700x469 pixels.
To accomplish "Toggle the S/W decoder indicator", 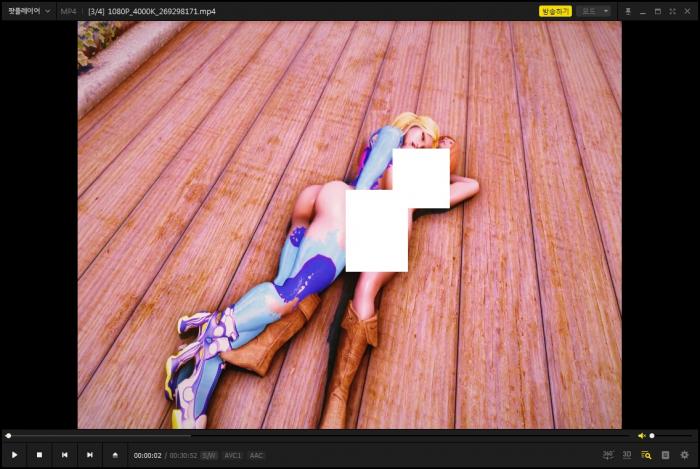I will pos(209,456).
